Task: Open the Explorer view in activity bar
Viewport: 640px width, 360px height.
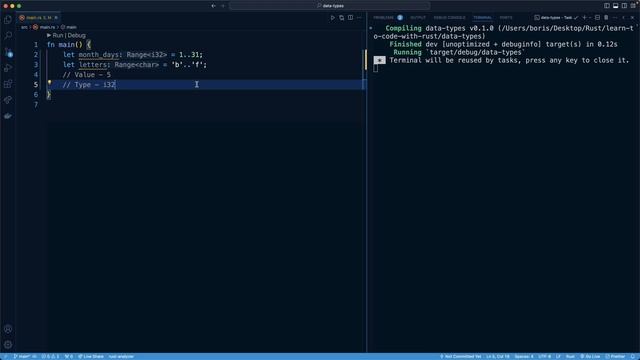Action: tap(8, 20)
